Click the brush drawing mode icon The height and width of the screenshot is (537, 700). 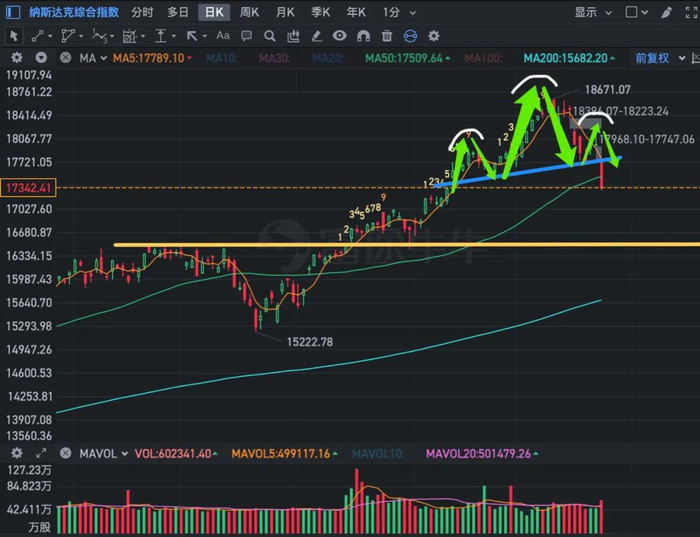[667, 12]
